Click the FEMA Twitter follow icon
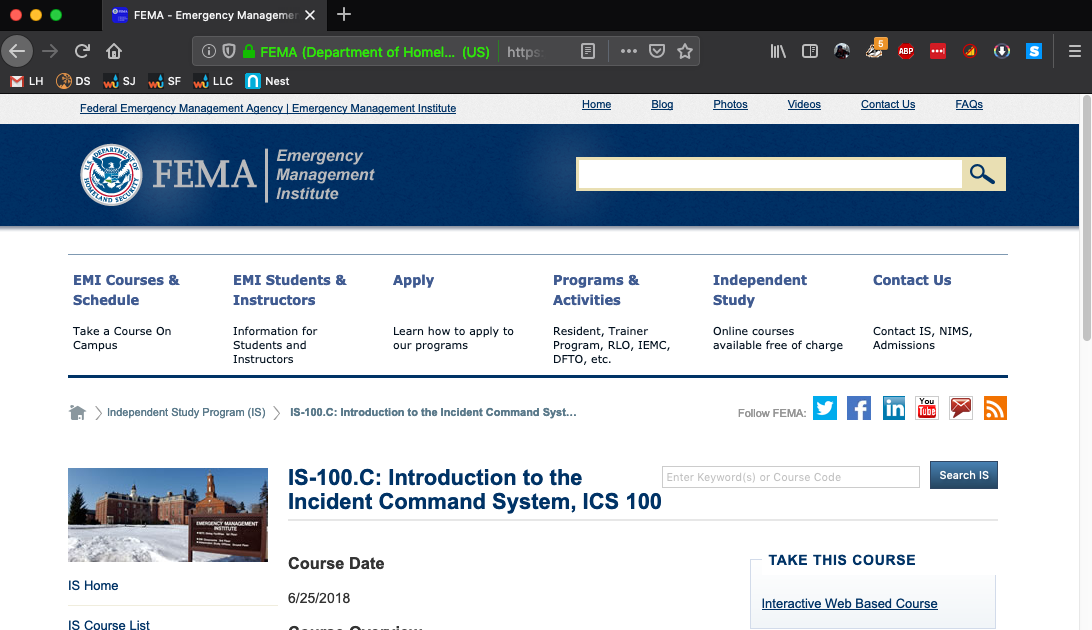Screen dimensions: 1092x630 pyautogui.click(x=825, y=408)
